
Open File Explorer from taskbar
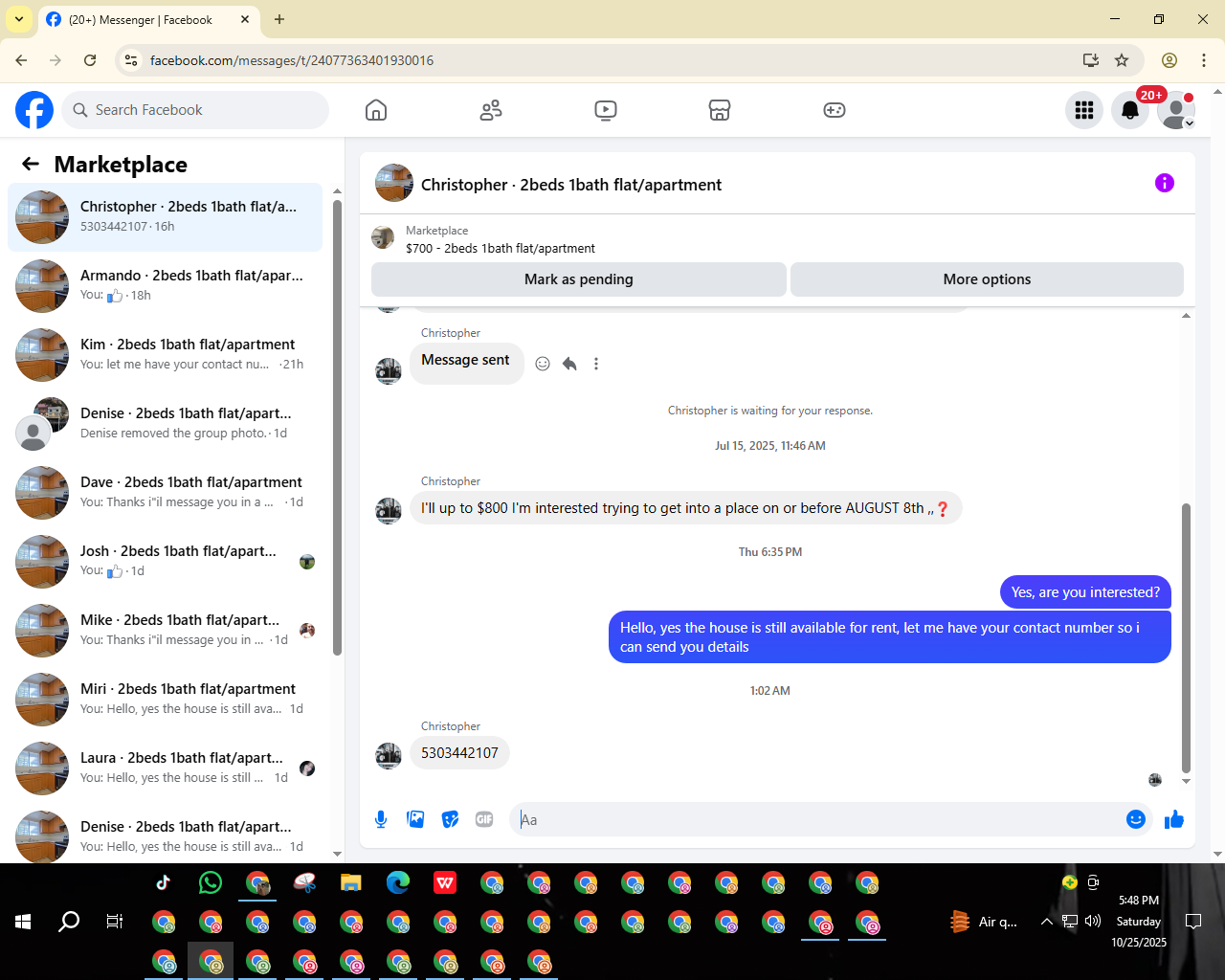351,882
